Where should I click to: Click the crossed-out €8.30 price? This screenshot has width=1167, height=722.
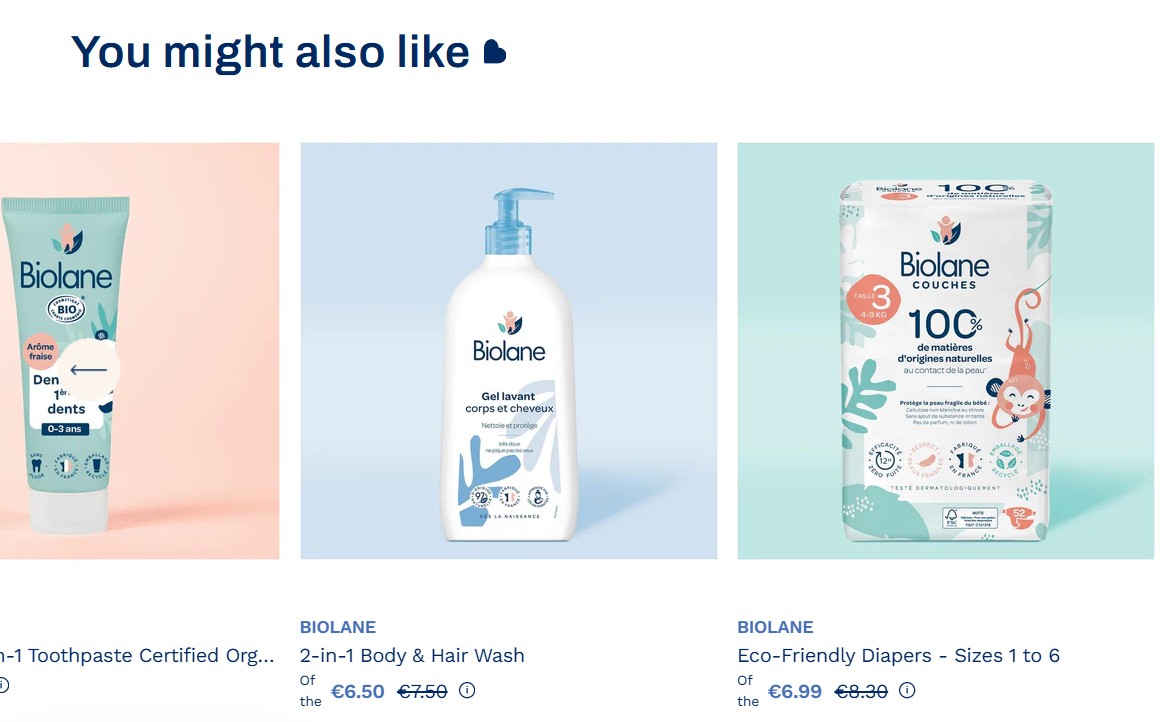pos(861,691)
